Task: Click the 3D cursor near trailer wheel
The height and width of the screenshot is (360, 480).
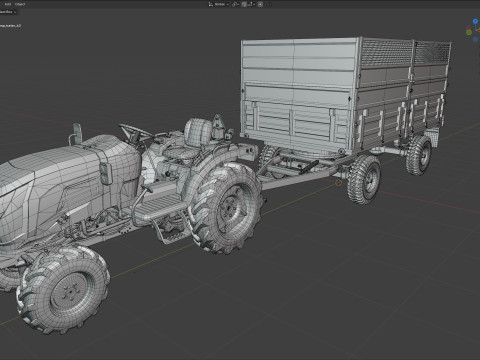Action: 339,182
